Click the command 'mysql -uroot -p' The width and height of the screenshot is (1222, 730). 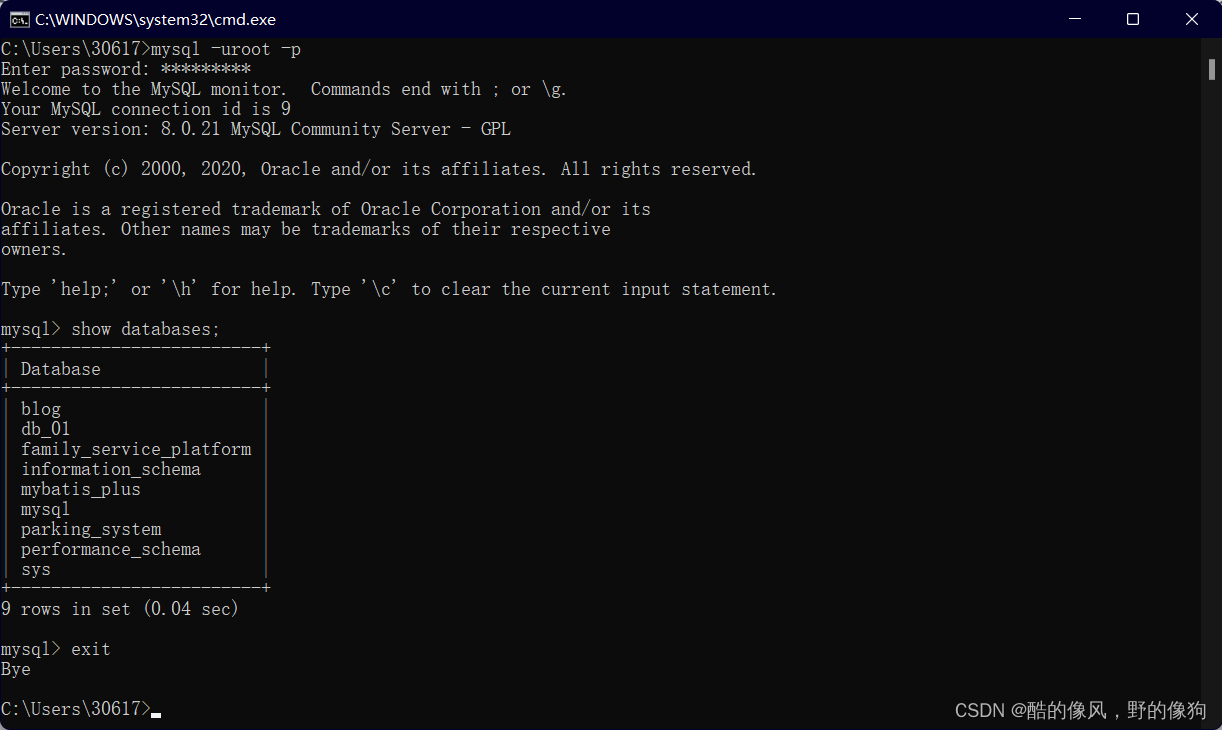coord(226,49)
